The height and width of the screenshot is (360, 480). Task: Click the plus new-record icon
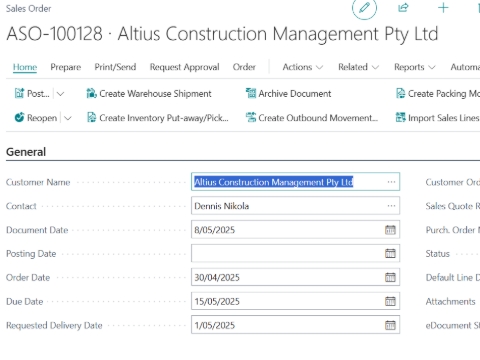point(443,7)
